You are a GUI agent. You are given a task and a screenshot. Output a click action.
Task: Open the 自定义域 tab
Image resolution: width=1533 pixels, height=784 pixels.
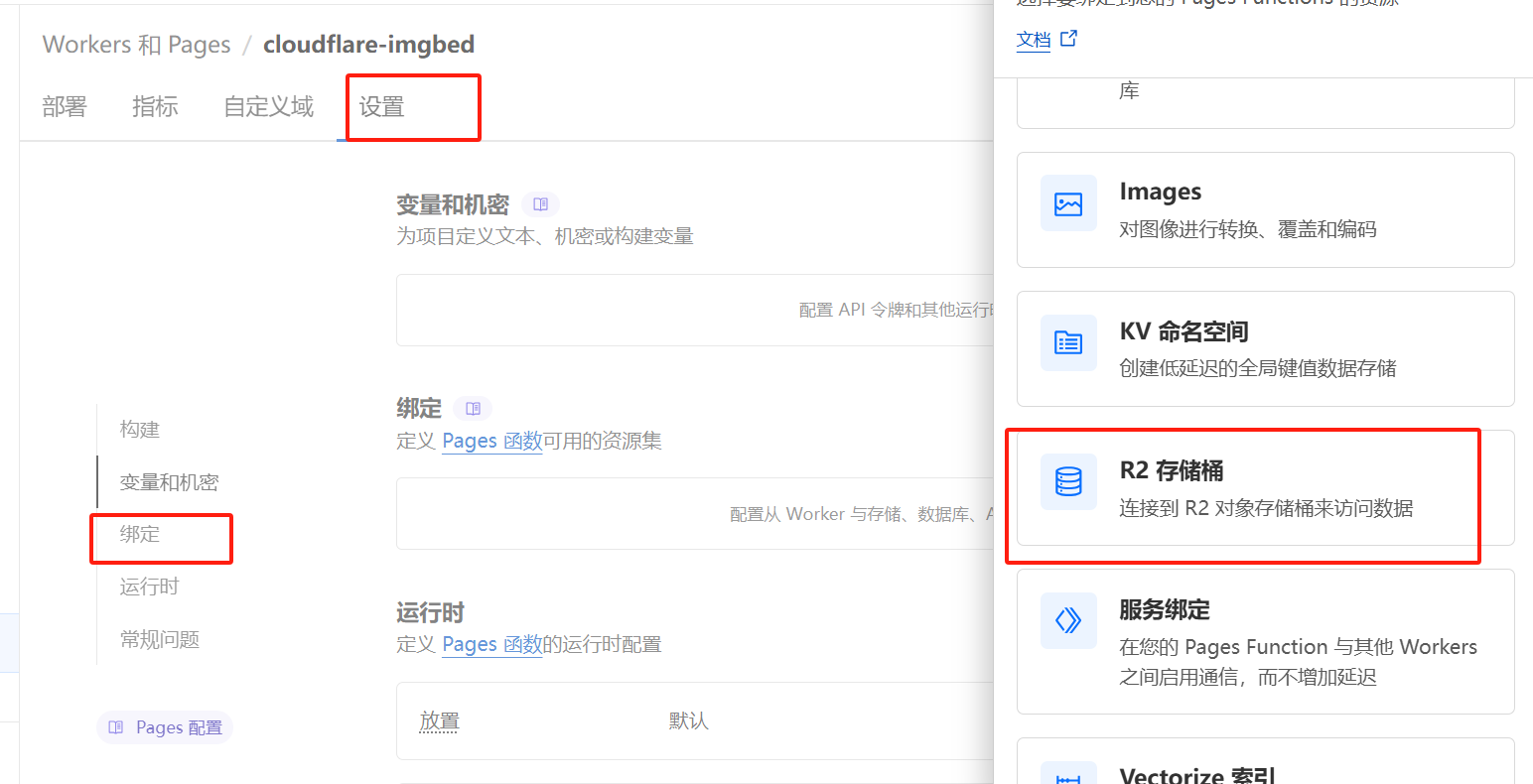[x=268, y=107]
